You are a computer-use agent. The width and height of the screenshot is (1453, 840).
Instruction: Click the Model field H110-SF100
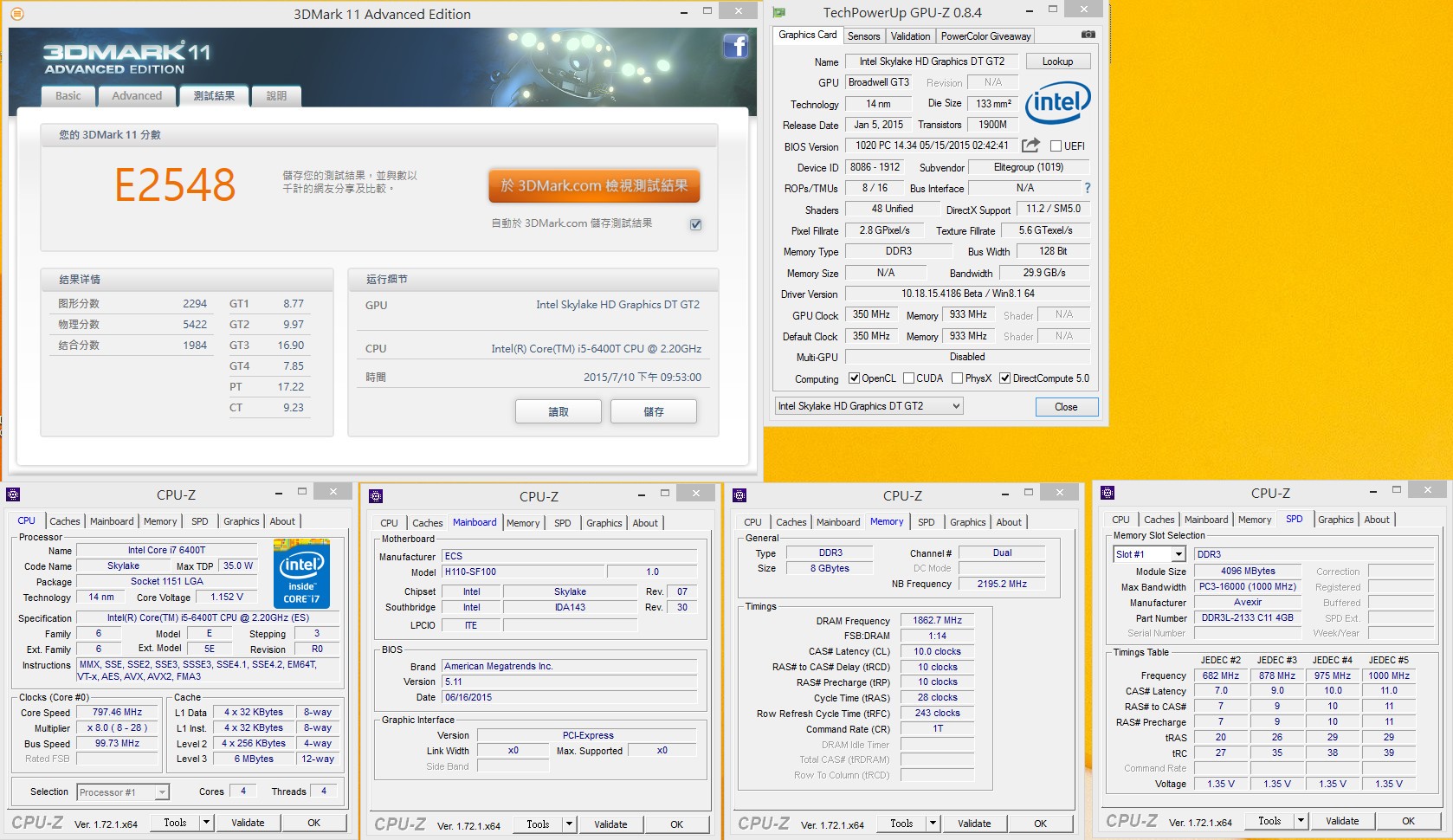coord(522,572)
